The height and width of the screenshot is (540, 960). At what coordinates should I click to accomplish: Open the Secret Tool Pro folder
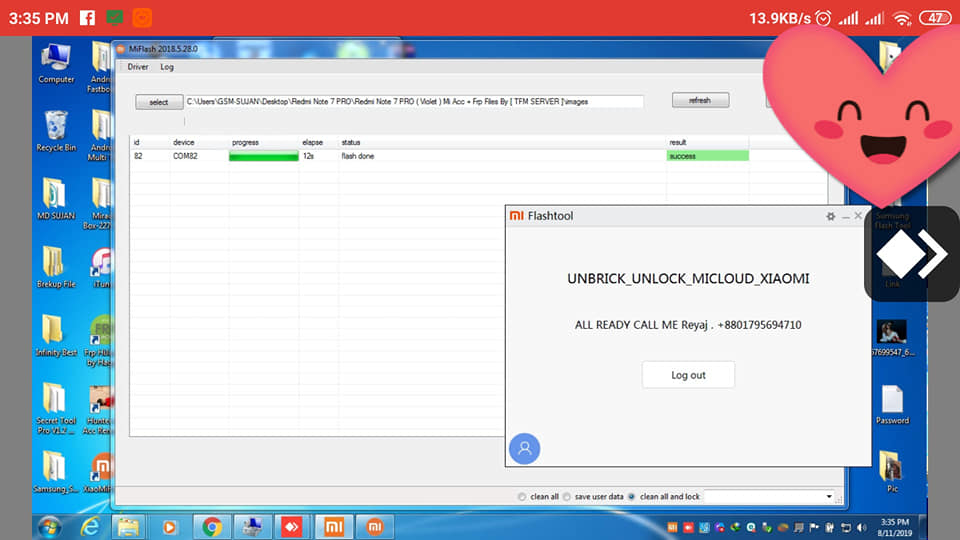click(56, 408)
